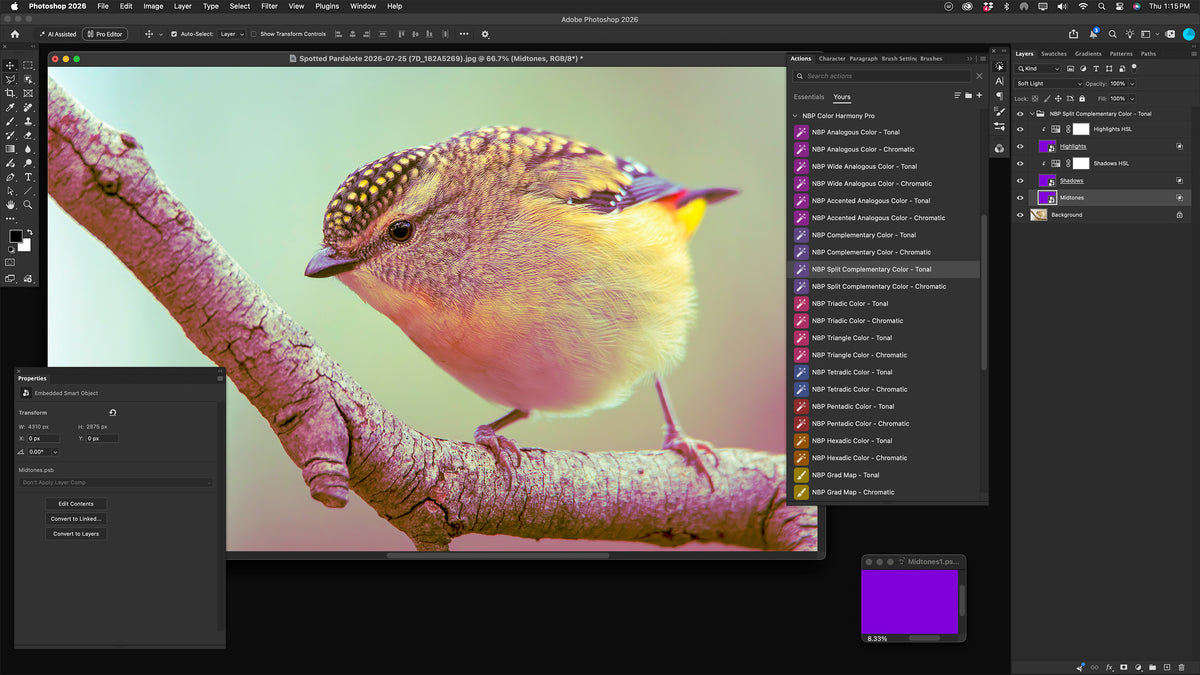Select the Move tool in the toolbar
Image resolution: width=1200 pixels, height=675 pixels.
tap(11, 65)
